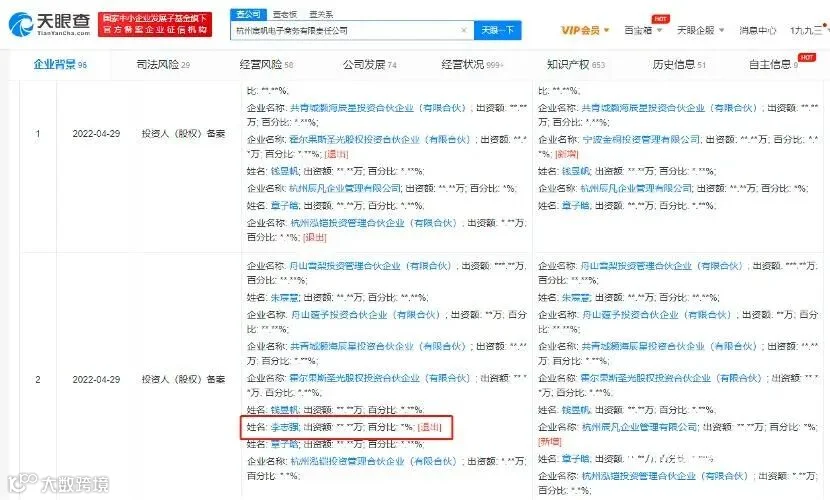Click [退出] tag after 杭州泓锴投资管理合伙企业 in row 1
830x500 pixels.
coord(314,238)
